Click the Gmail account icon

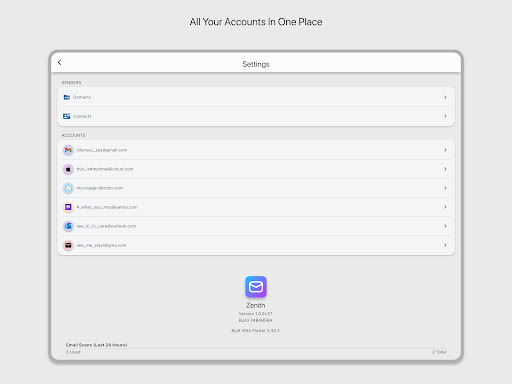[68, 150]
